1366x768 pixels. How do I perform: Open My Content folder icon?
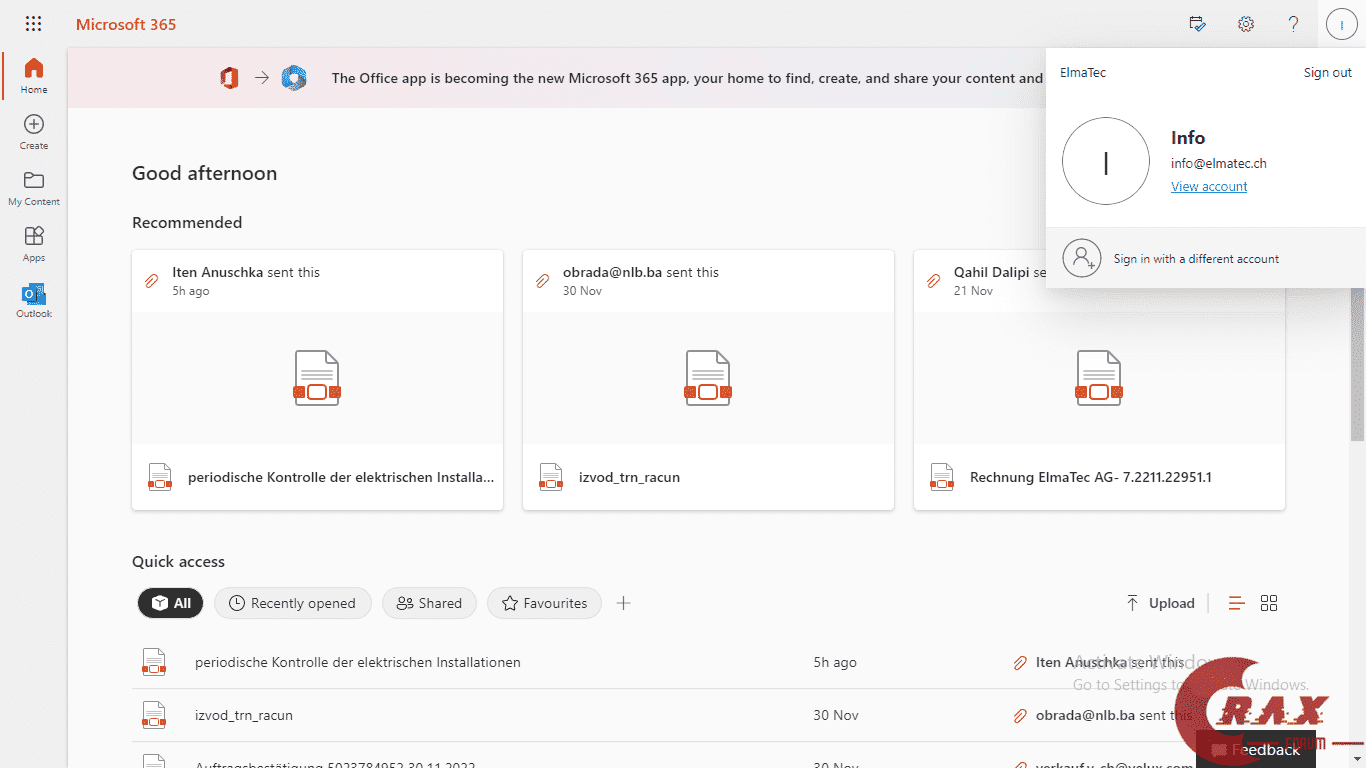pos(34,188)
